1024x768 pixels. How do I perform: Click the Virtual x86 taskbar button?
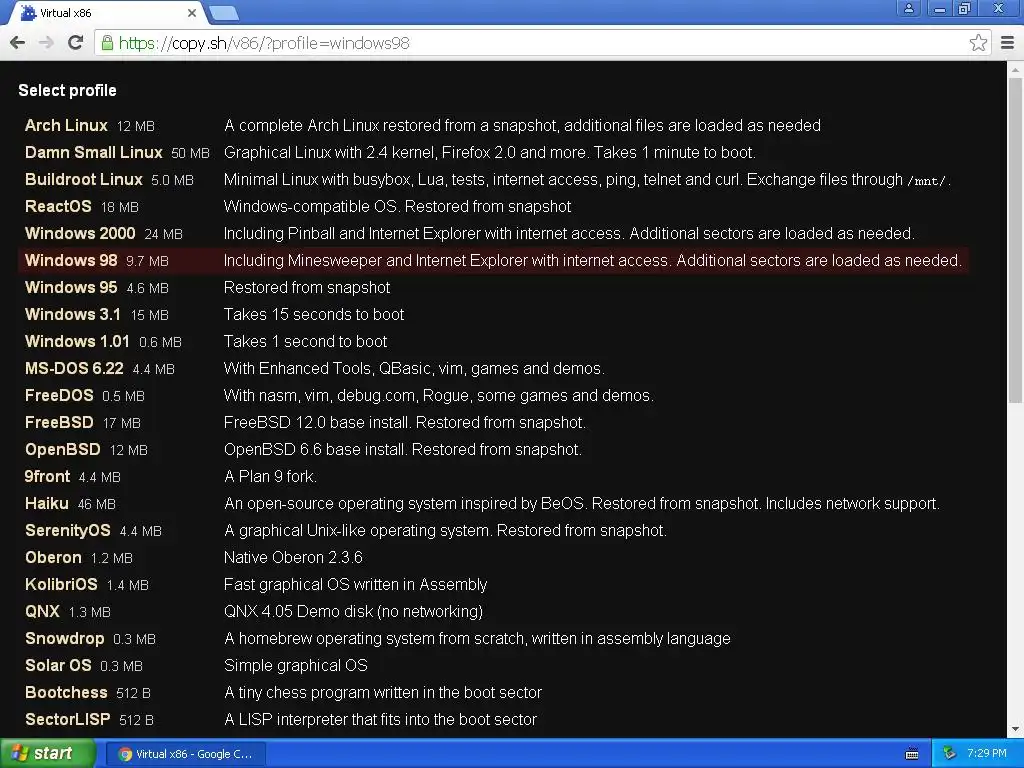(186, 754)
